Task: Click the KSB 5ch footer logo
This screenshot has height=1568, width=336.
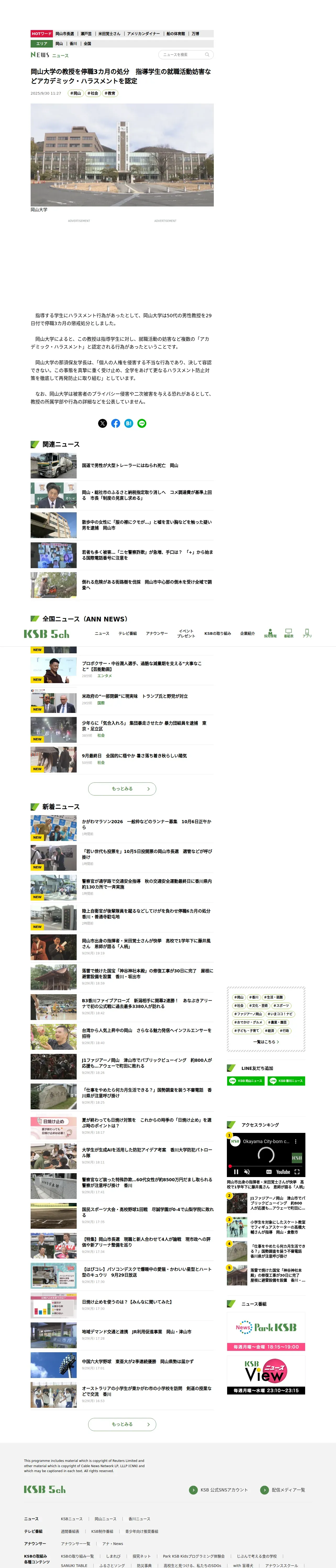Action: [44, 1490]
